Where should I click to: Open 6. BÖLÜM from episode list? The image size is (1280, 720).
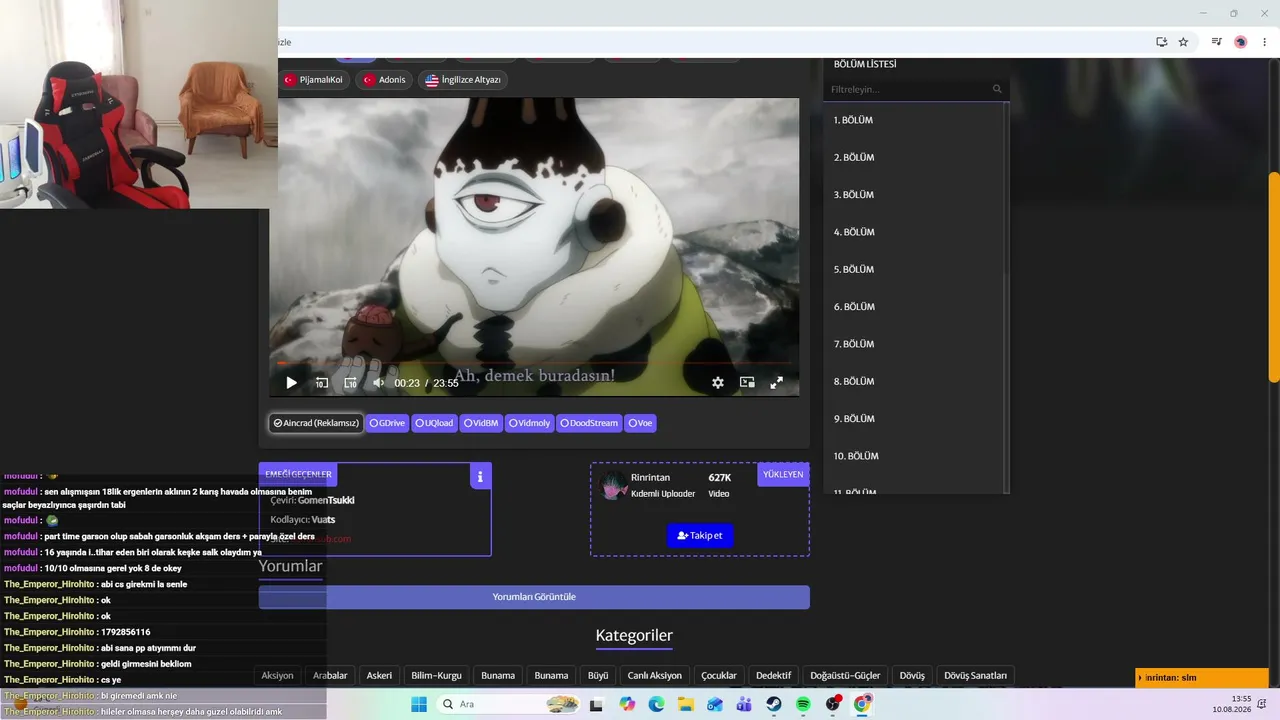[x=915, y=307]
